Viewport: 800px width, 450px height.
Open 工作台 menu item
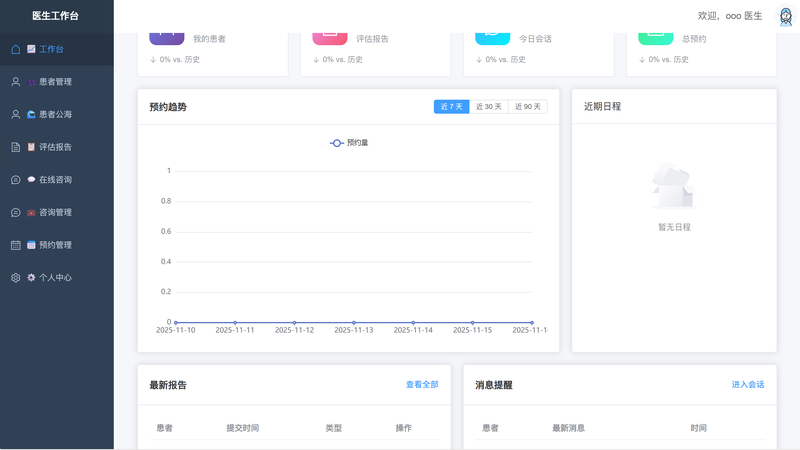point(57,49)
